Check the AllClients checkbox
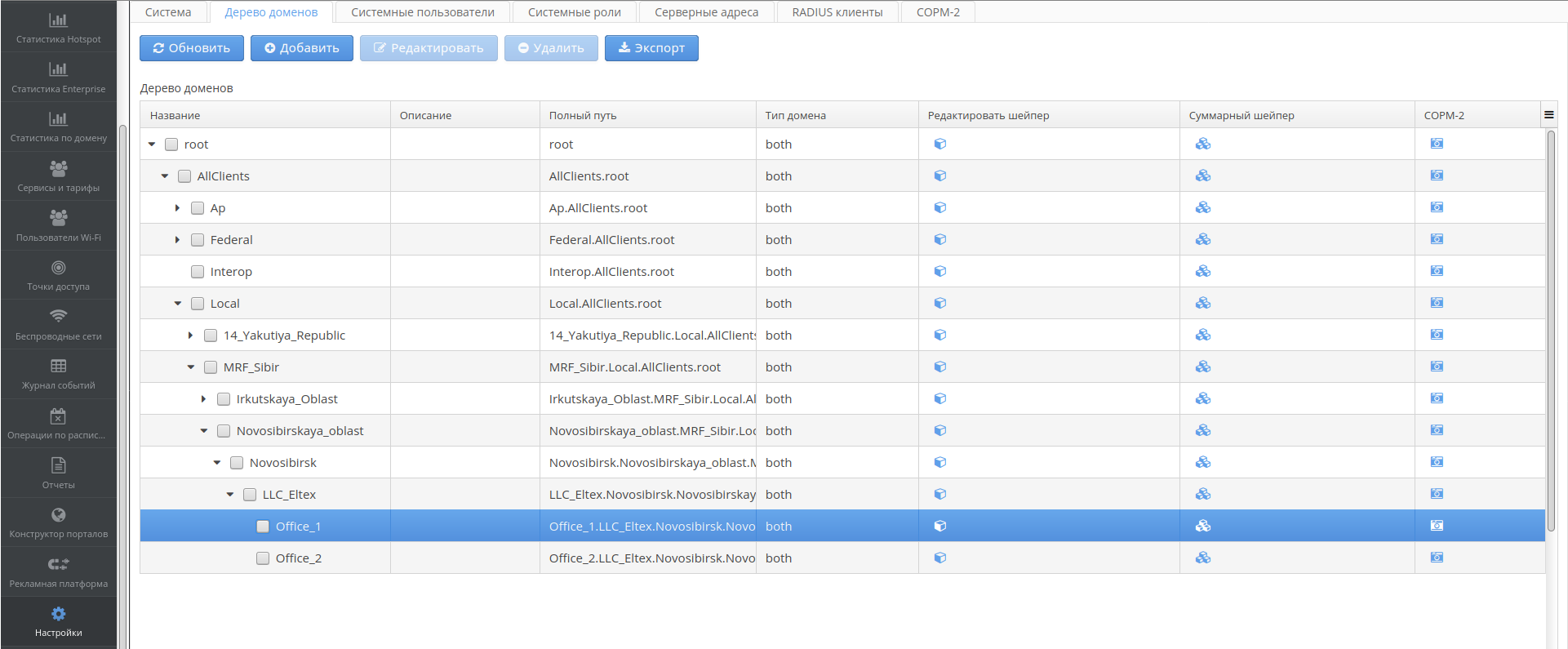The width and height of the screenshot is (1568, 649). (x=184, y=176)
